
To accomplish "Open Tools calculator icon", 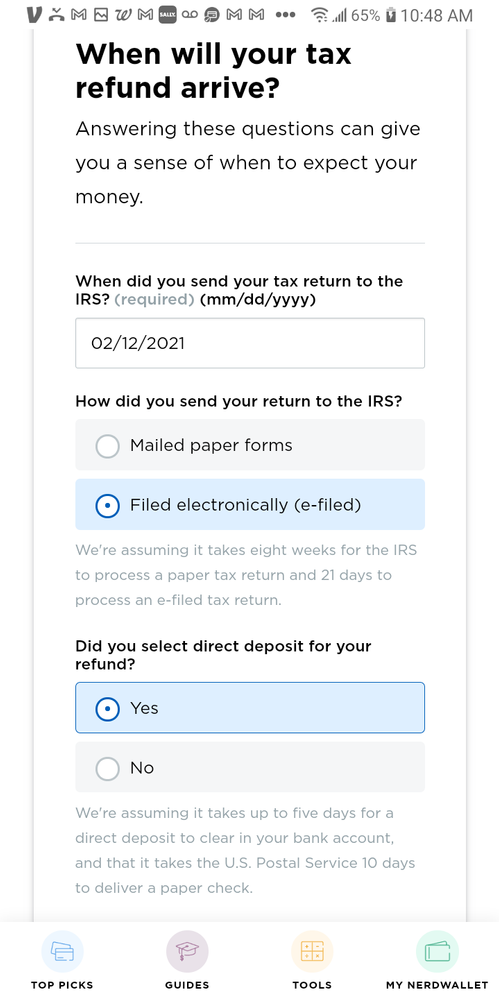I will pos(312,951).
